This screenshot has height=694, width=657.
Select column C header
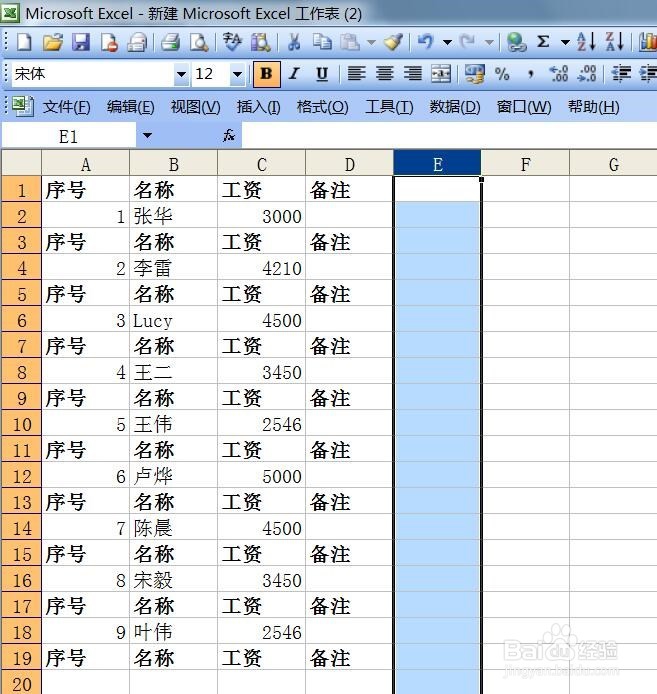coord(262,165)
